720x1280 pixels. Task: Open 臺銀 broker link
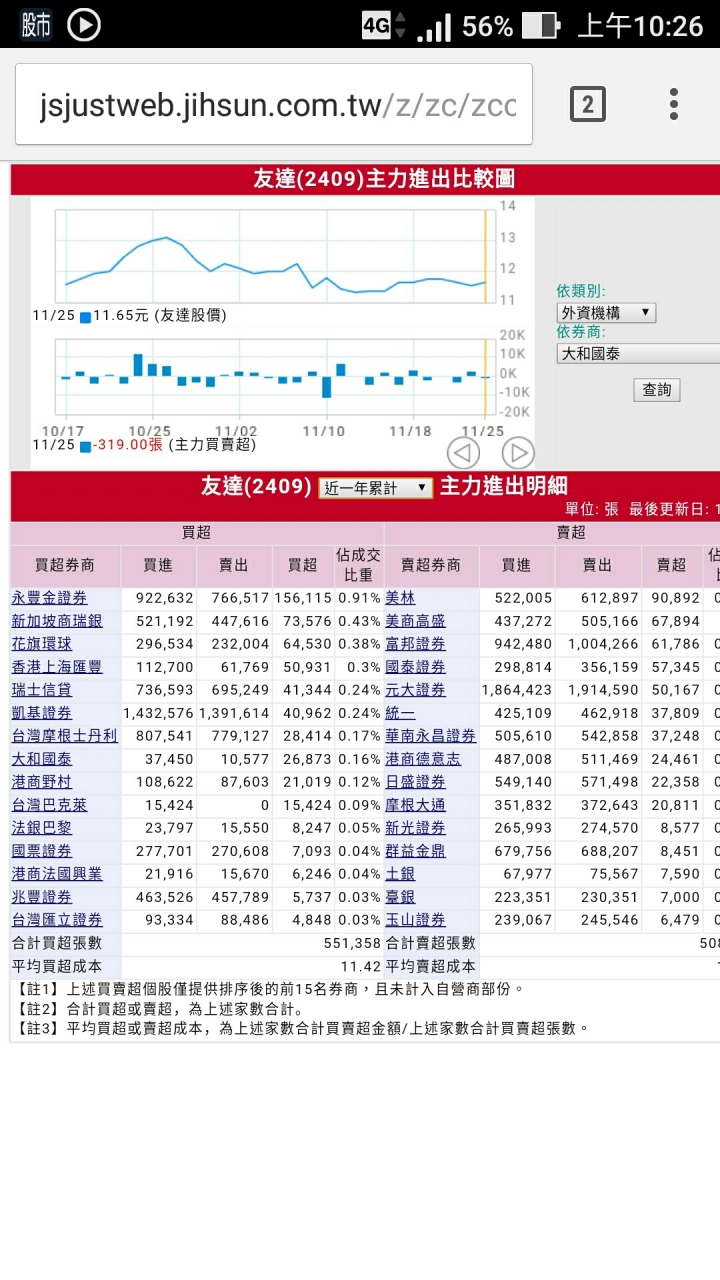pos(400,897)
